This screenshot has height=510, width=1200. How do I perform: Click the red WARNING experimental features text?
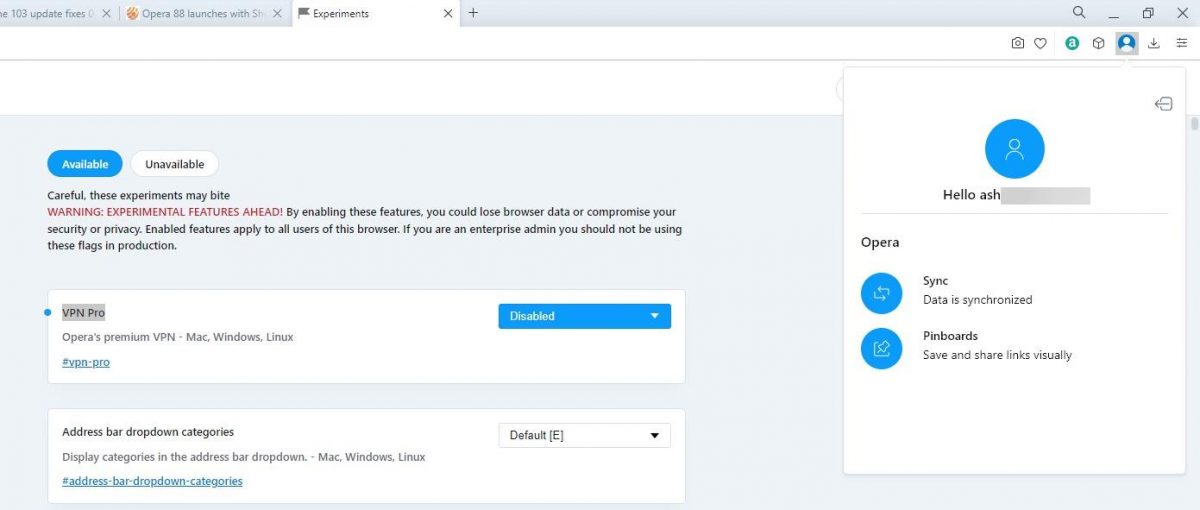[165, 212]
